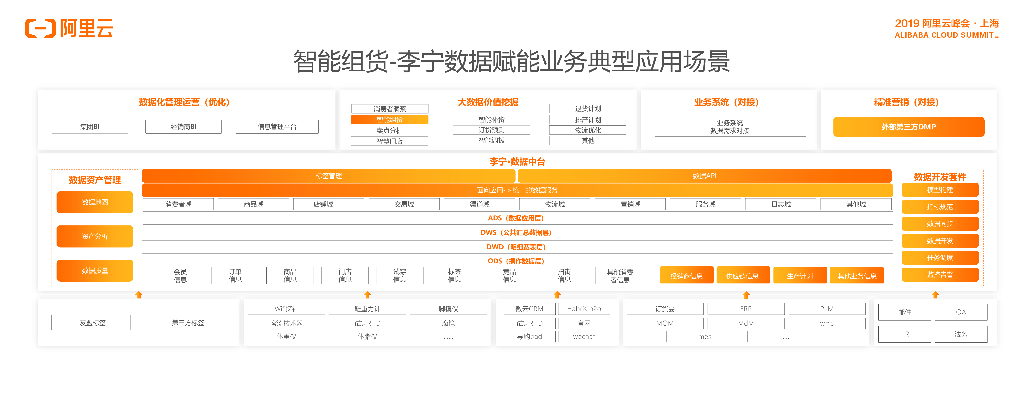Image resolution: width=1024 pixels, height=410 pixels.
Task: Click the 李宁·数据中台 heading
Action: [517, 161]
